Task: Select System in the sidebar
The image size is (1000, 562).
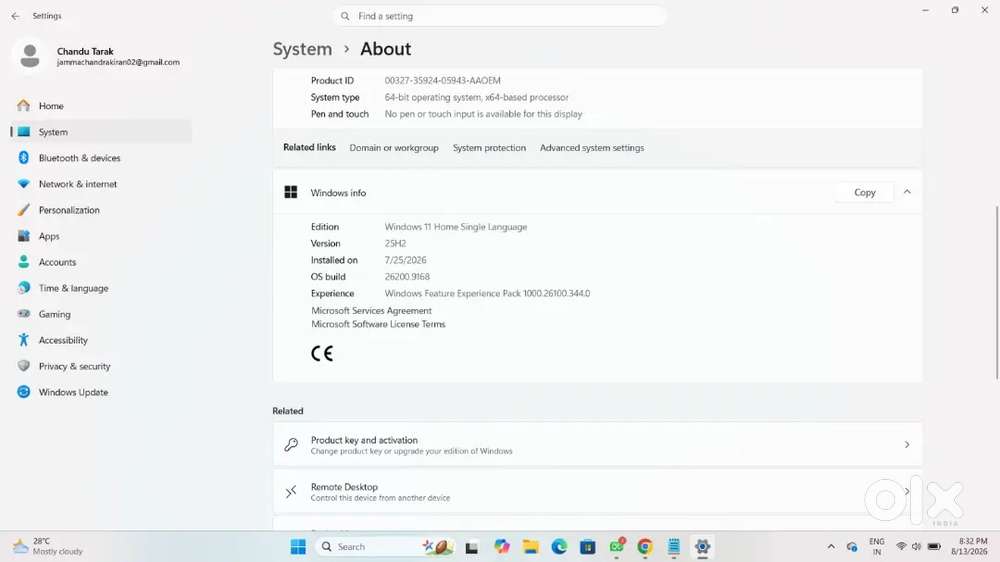Action: pos(101,132)
